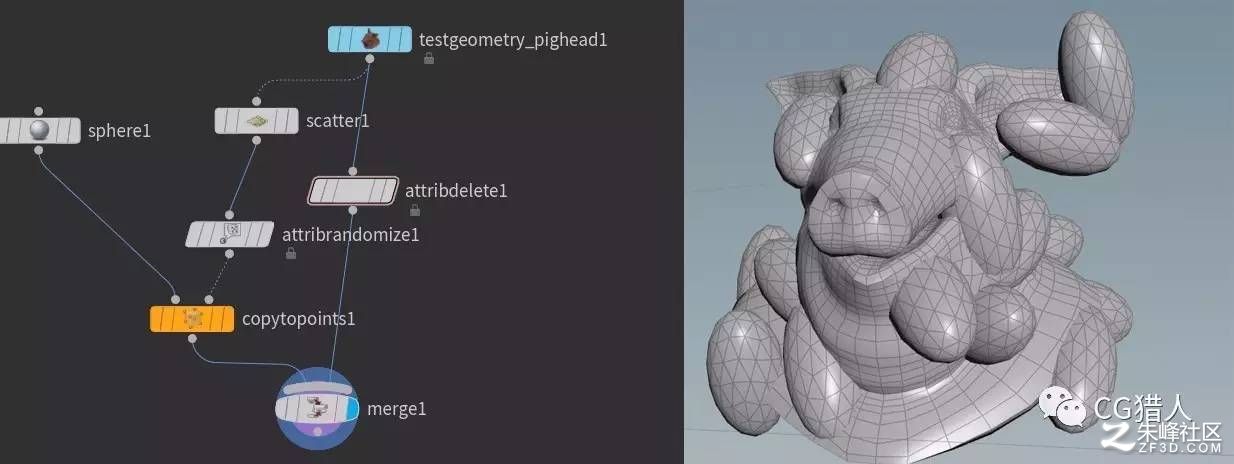Click the merge1 node icon

pos(317,408)
